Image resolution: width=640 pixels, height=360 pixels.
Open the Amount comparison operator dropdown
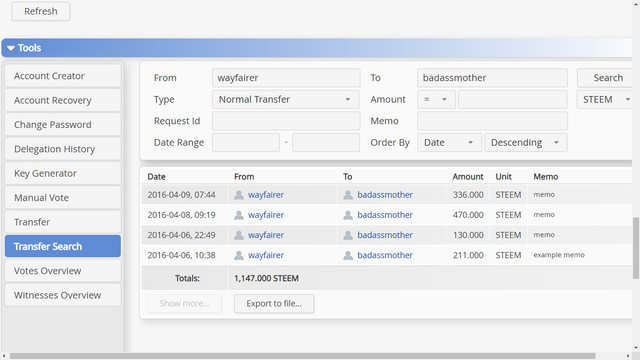[x=436, y=99]
